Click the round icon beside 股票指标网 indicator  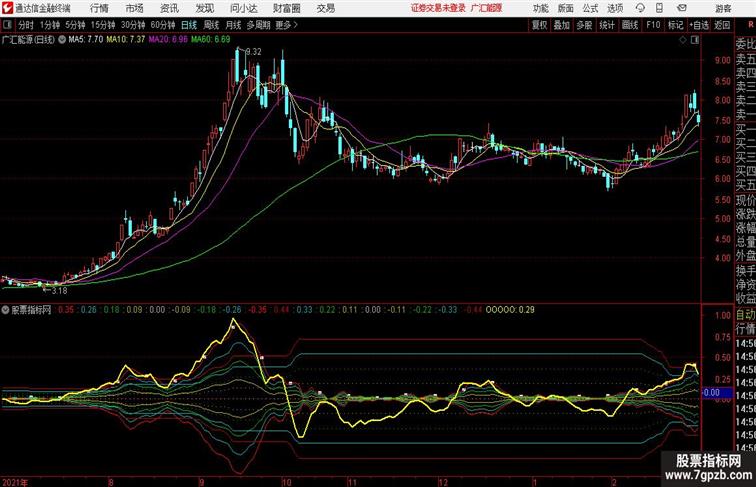tap(5, 310)
